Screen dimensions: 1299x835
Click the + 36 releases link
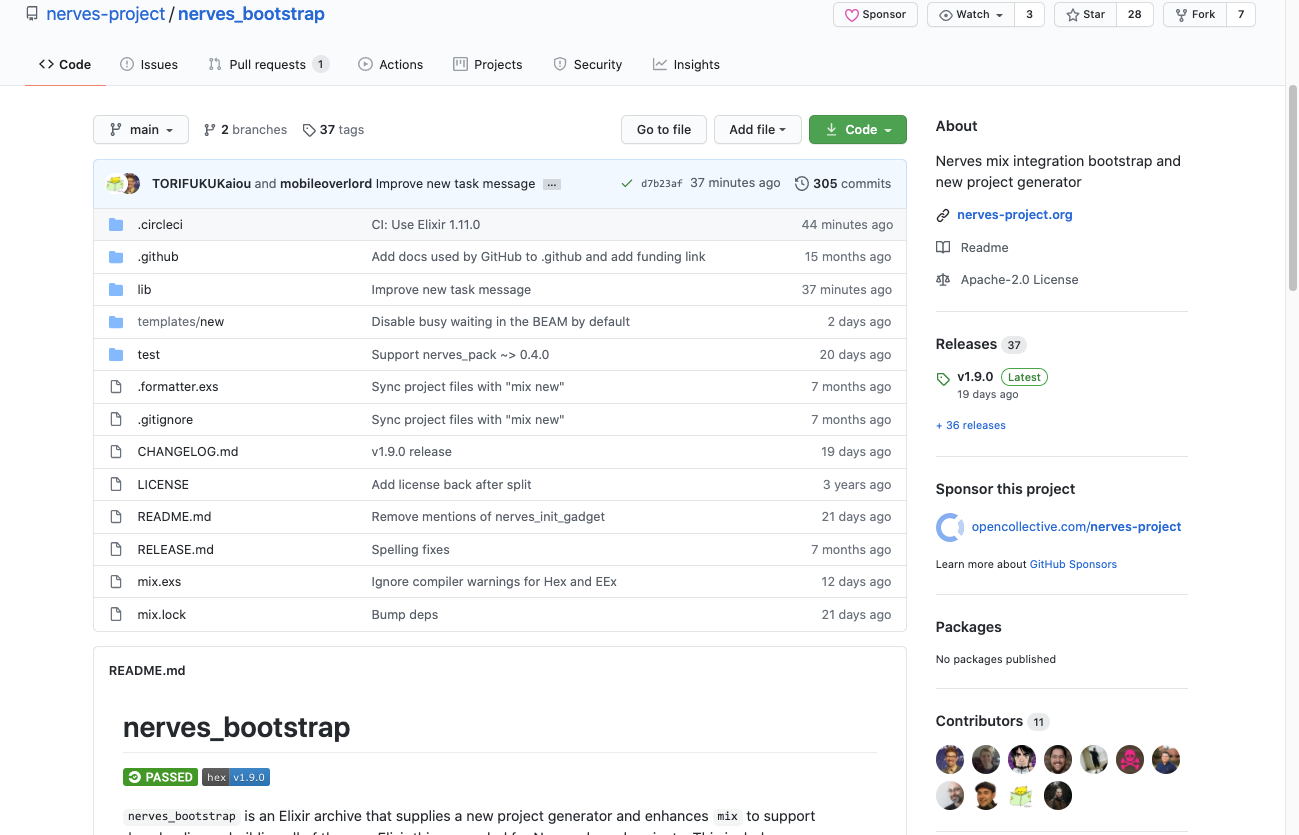tap(971, 426)
